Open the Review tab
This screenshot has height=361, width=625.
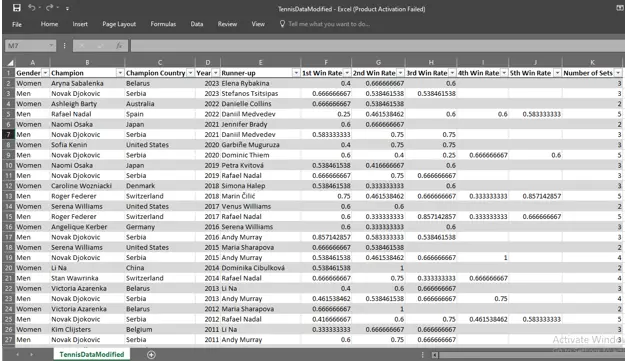point(227,24)
